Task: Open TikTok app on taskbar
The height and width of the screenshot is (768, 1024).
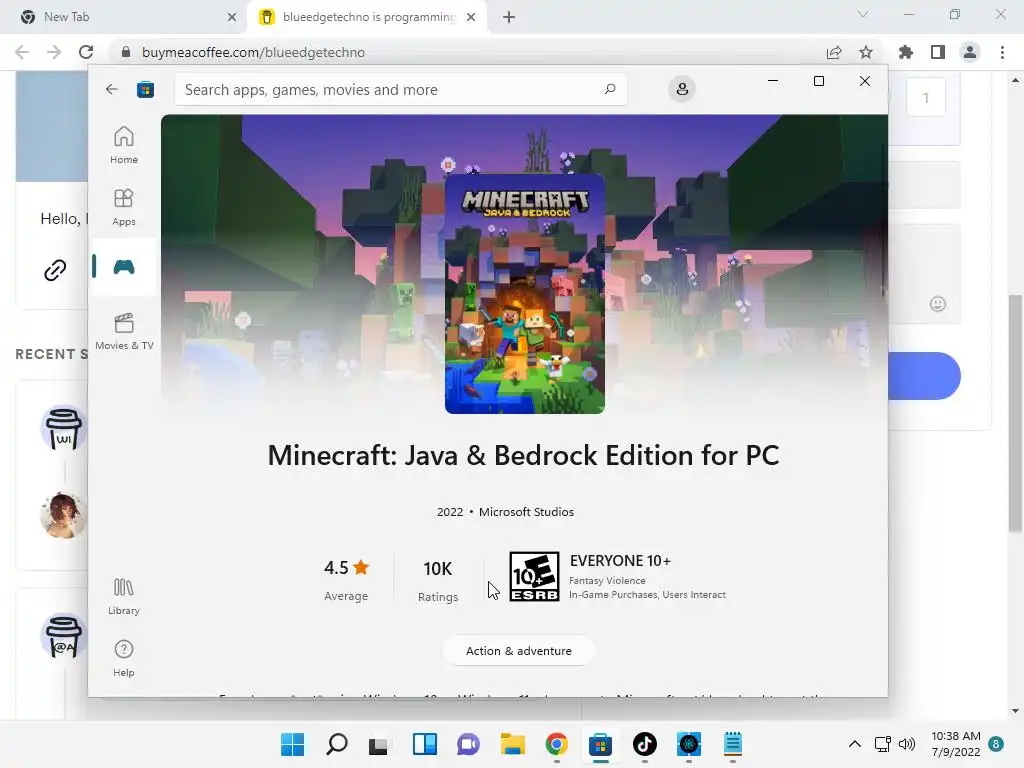Action: point(645,744)
